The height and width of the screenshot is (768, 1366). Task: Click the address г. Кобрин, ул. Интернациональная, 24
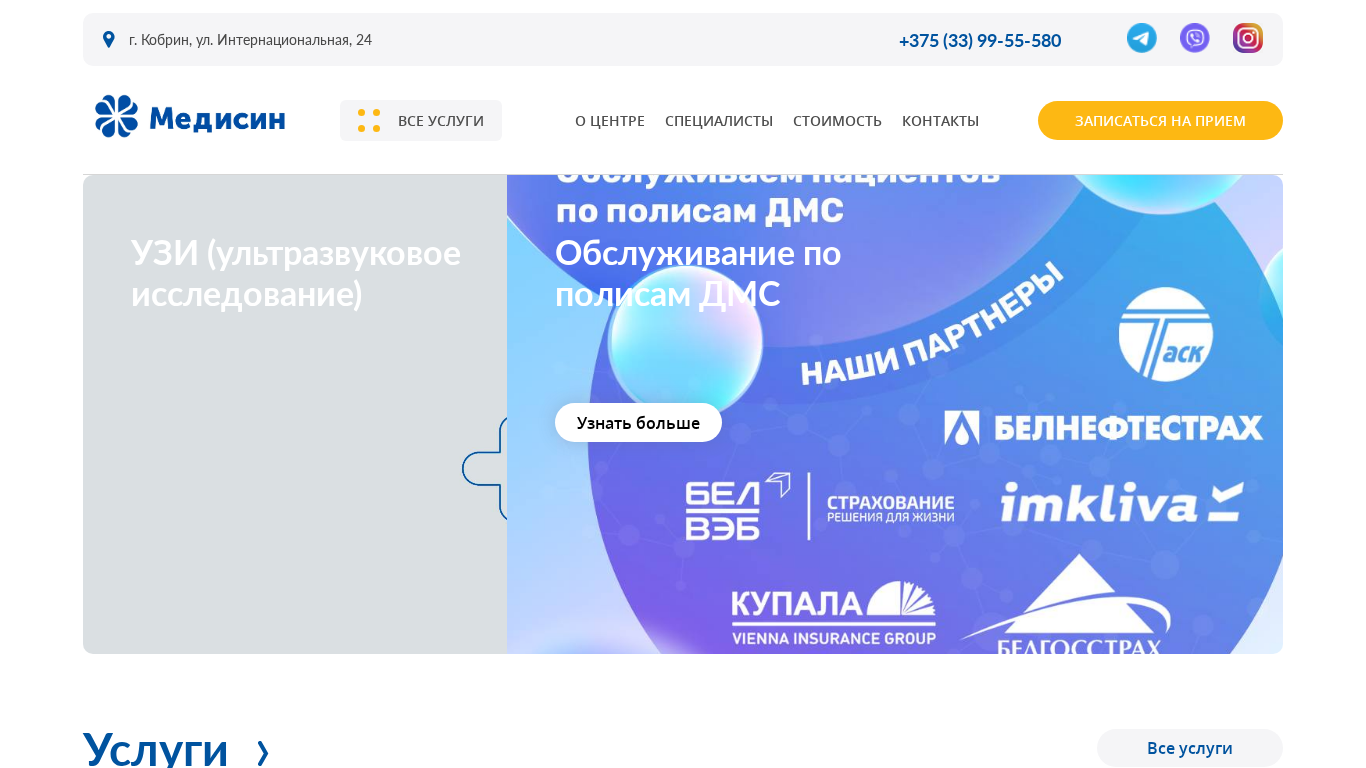[250, 40]
